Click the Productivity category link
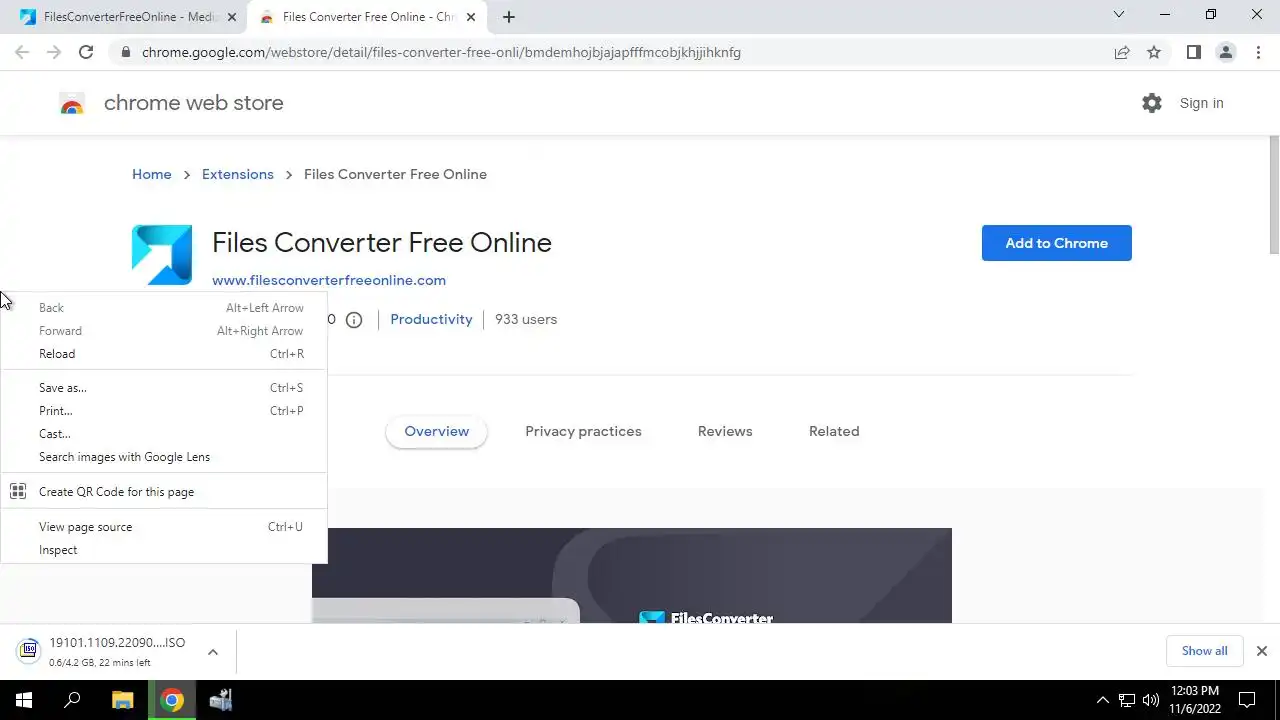Image resolution: width=1280 pixels, height=720 pixels. (x=431, y=320)
